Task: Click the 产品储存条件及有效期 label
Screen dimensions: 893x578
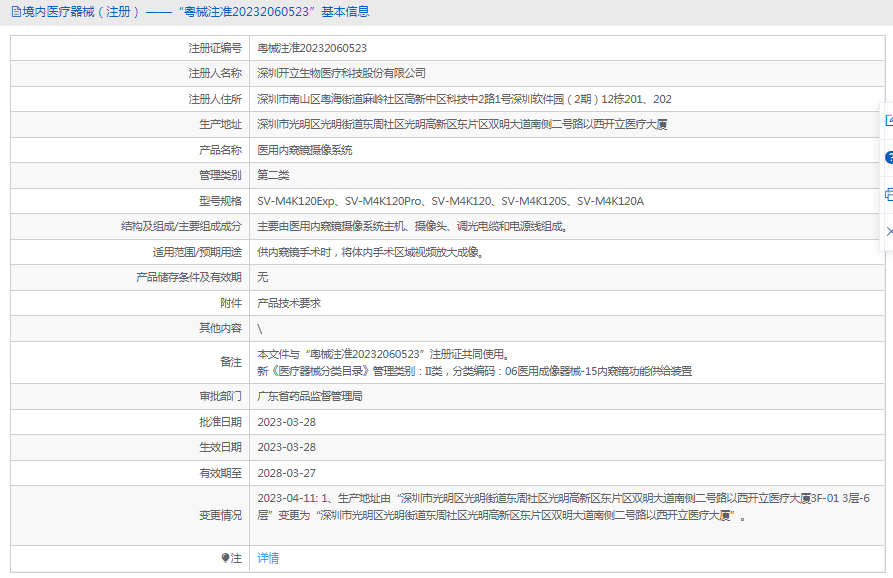Action: point(189,277)
